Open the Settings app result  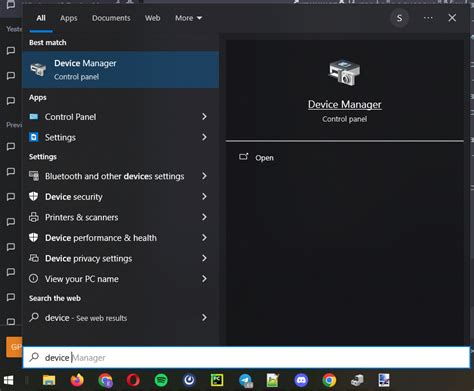coord(121,137)
